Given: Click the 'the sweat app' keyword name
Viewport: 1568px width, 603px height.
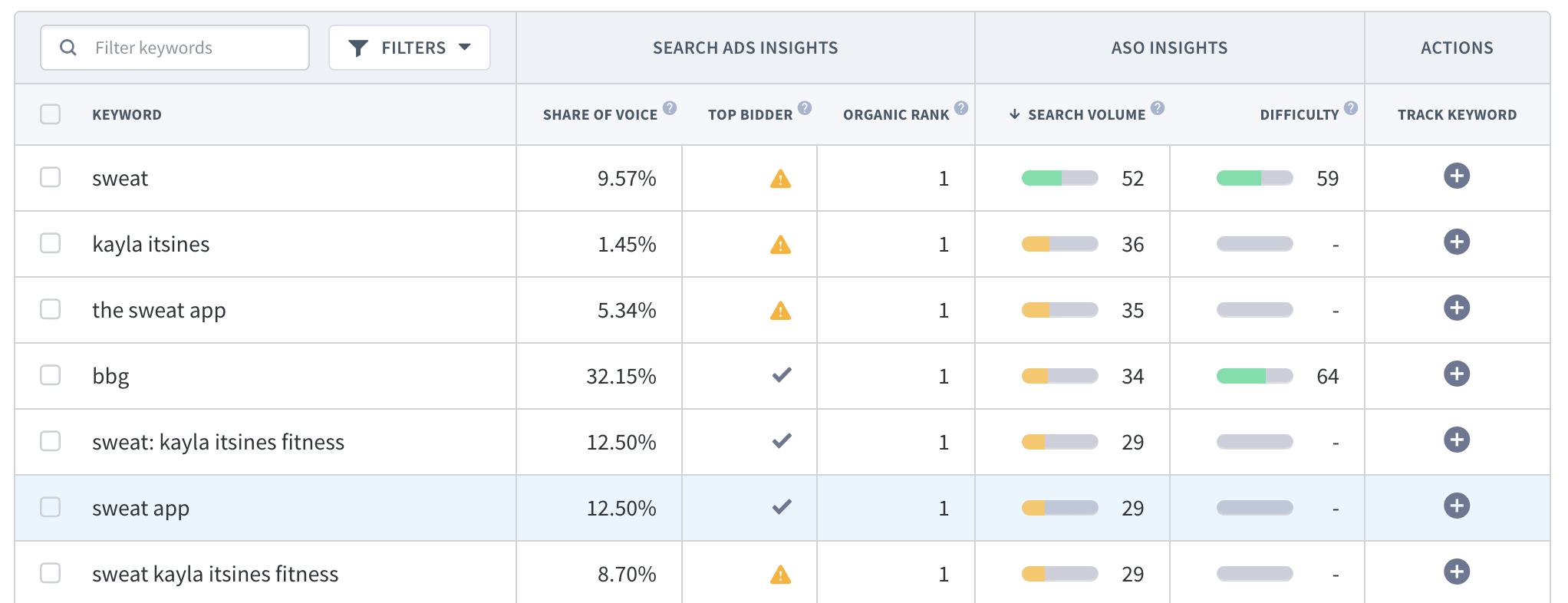Looking at the screenshot, I should (159, 311).
